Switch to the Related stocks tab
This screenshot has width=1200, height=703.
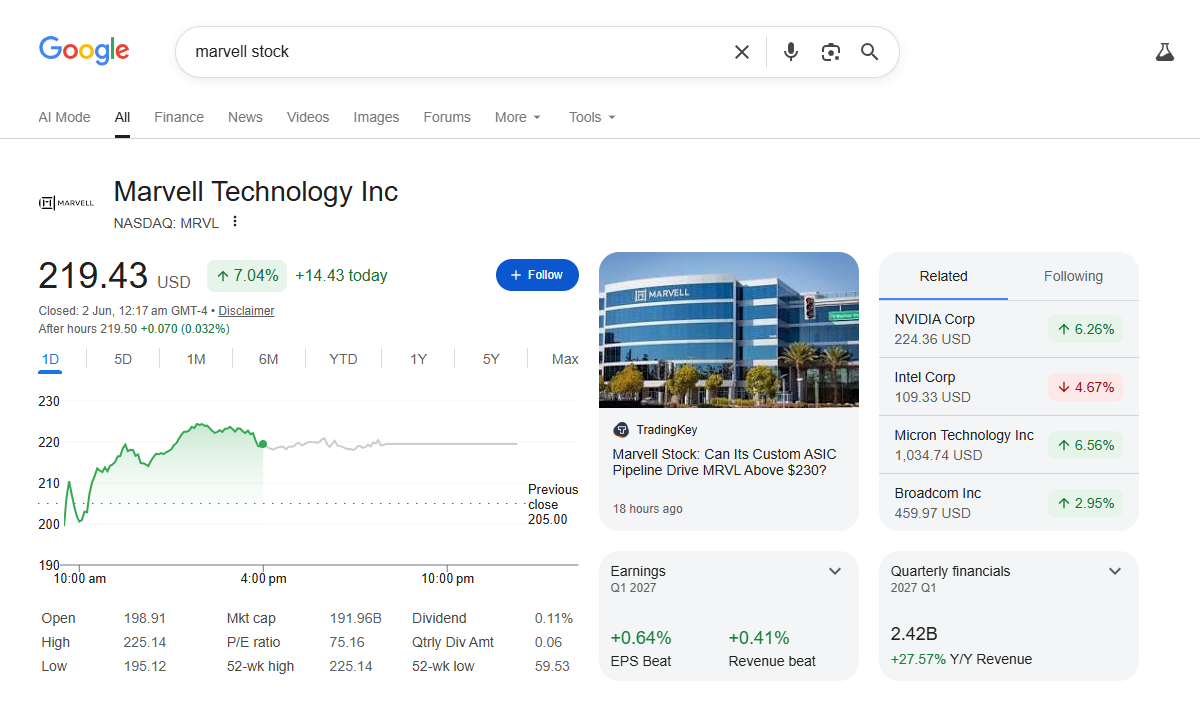944,276
